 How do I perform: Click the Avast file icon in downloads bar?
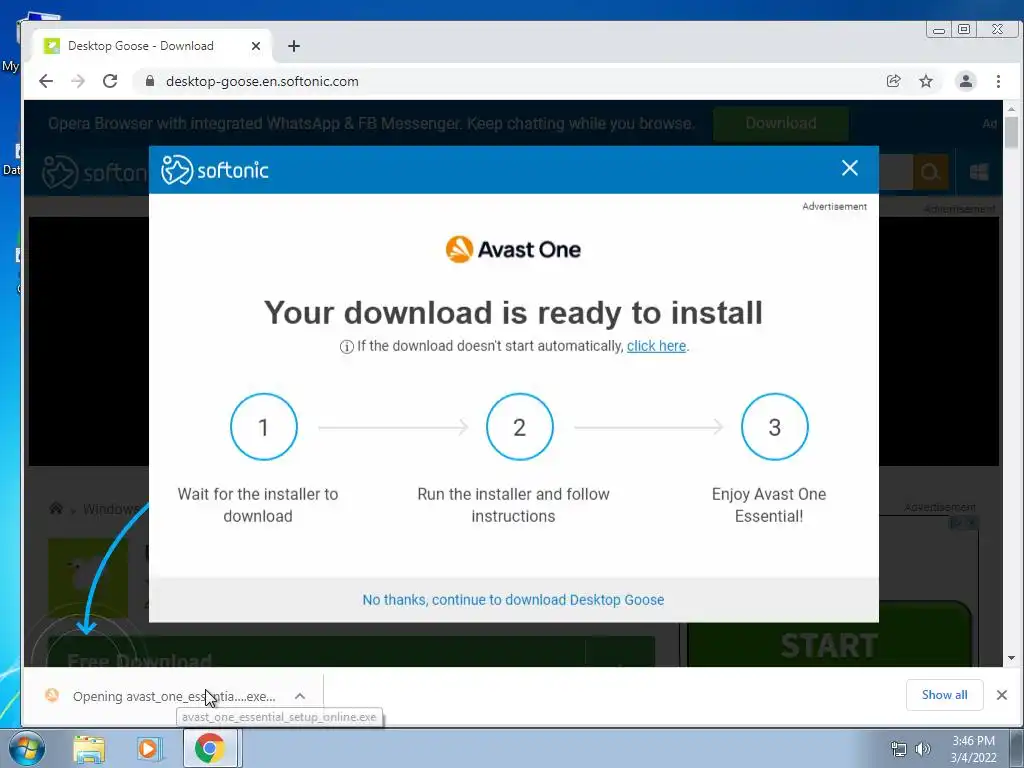point(52,696)
